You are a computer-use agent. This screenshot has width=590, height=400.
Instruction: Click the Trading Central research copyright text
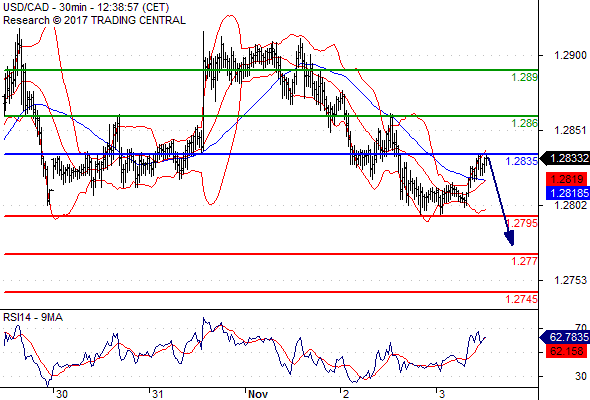click(94, 20)
